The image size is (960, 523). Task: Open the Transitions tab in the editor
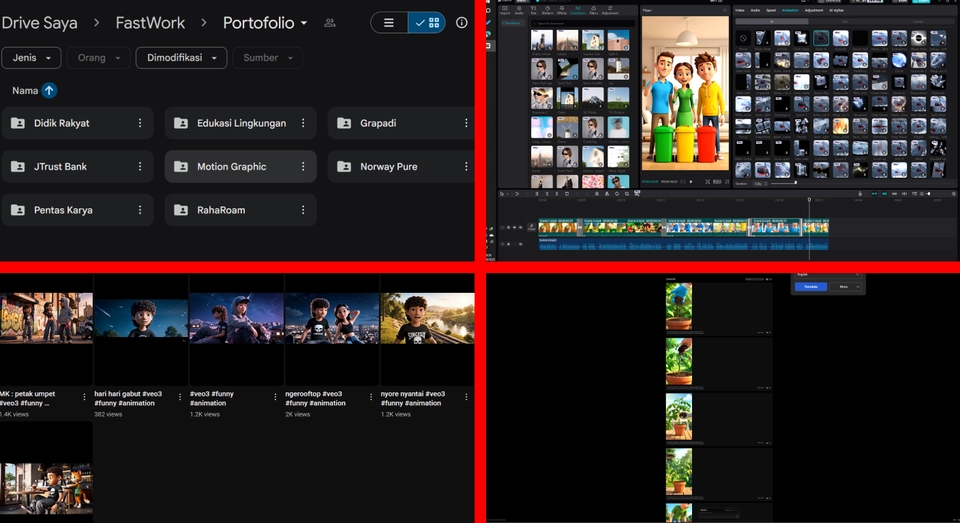click(579, 12)
